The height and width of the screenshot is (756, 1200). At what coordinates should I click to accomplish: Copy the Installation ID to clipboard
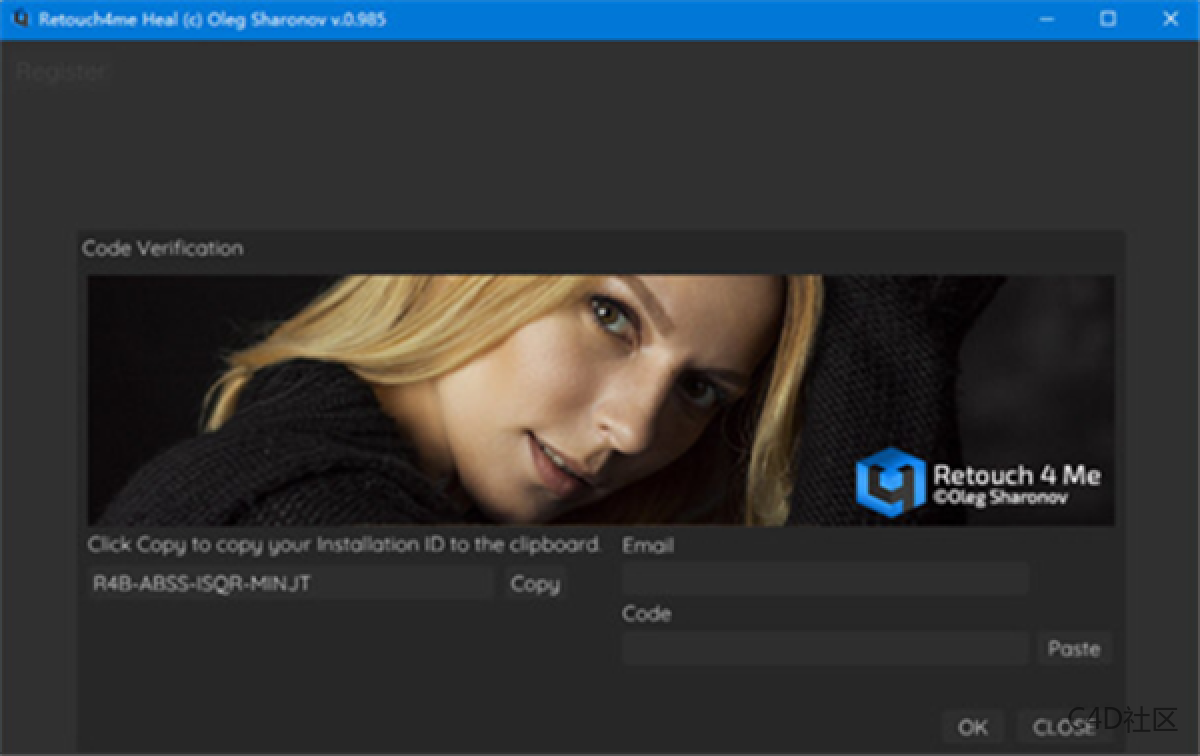pyautogui.click(x=535, y=583)
